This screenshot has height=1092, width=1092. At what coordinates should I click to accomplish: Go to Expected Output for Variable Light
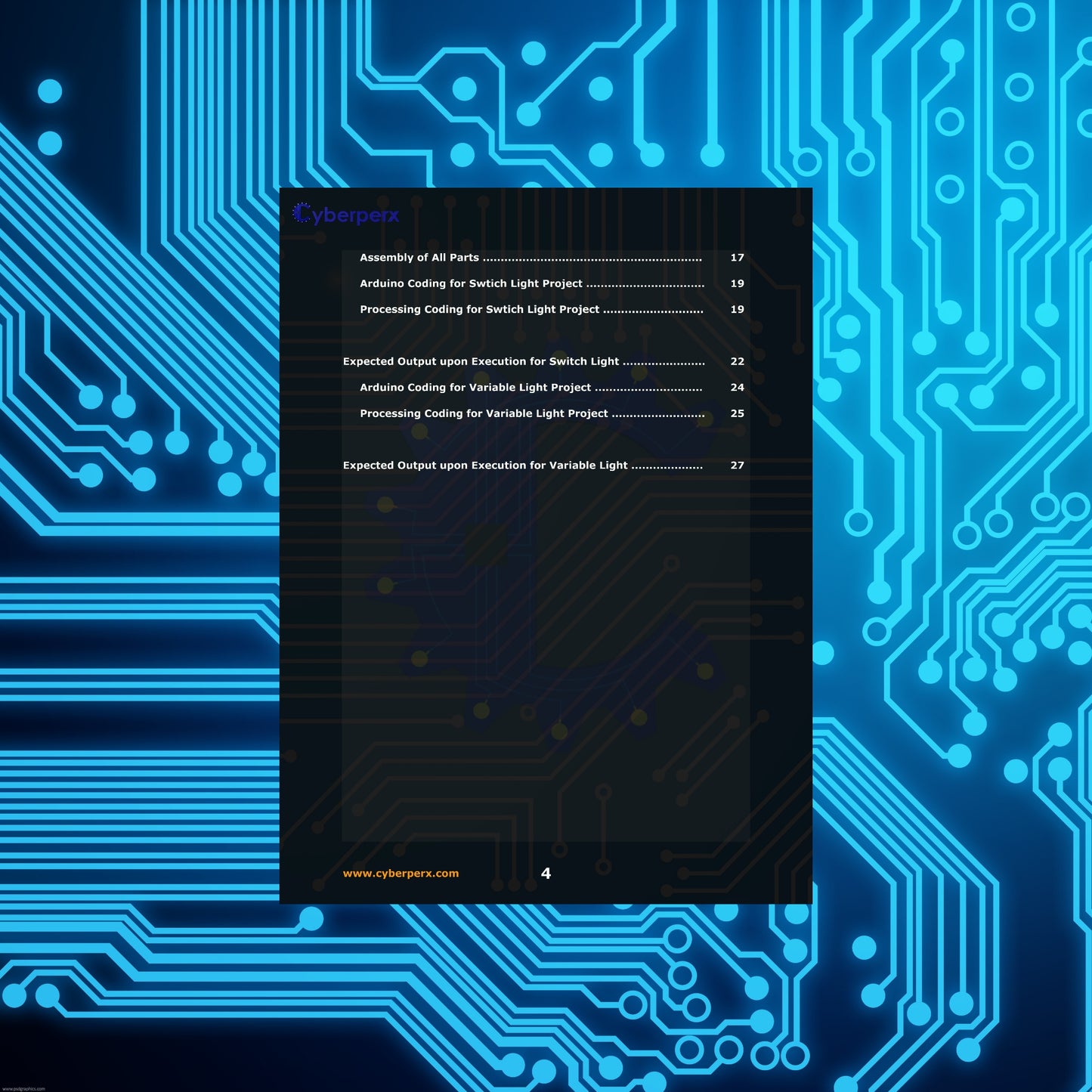[x=485, y=466]
